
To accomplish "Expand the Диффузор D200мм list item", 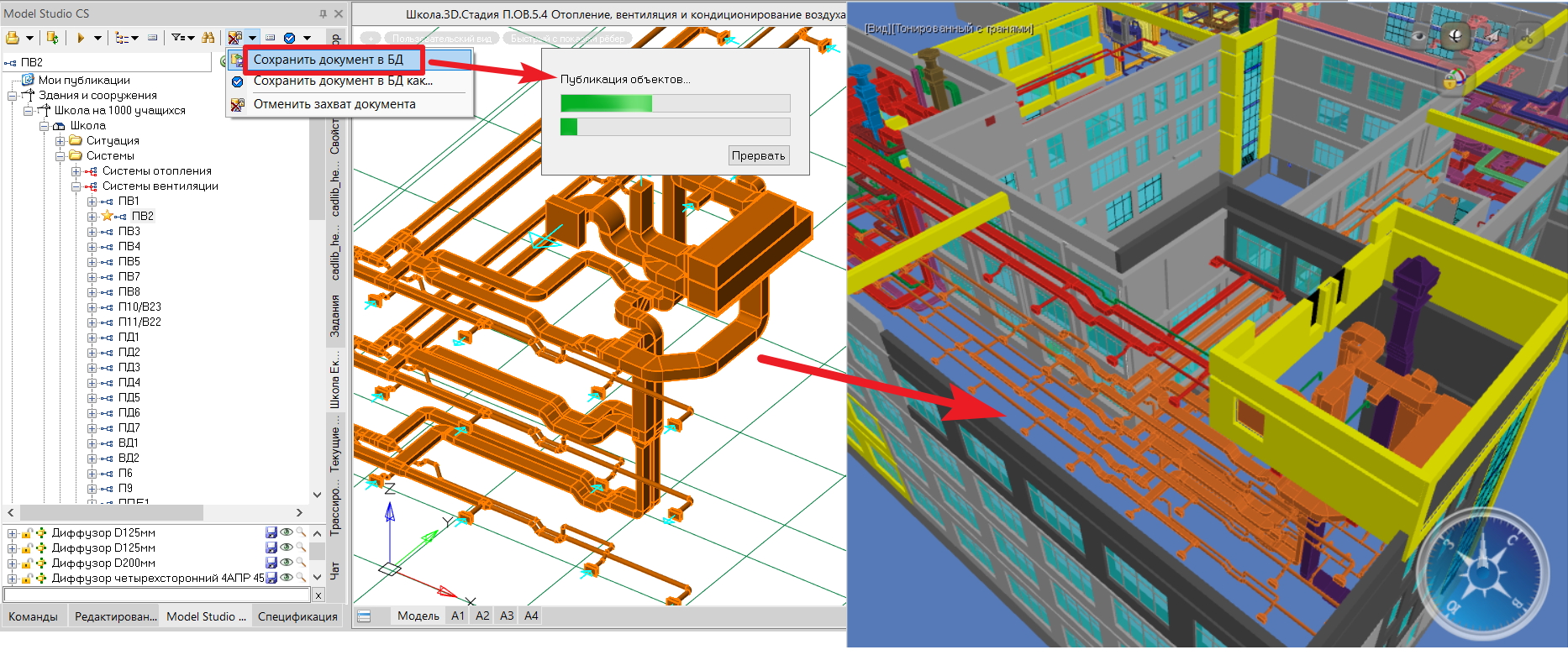I will (12, 563).
